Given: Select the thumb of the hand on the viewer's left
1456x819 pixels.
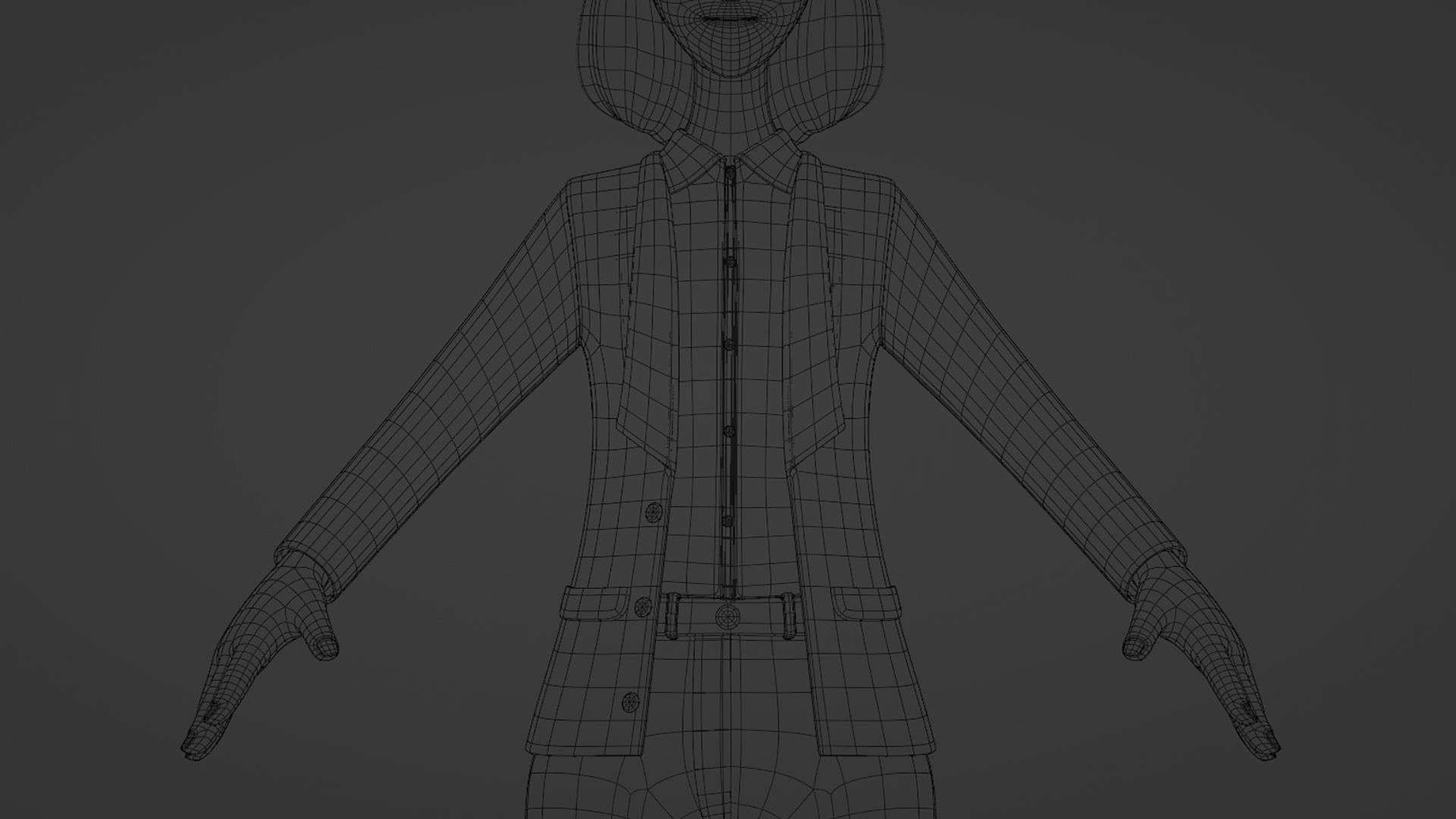Looking at the screenshot, I should tap(322, 635).
